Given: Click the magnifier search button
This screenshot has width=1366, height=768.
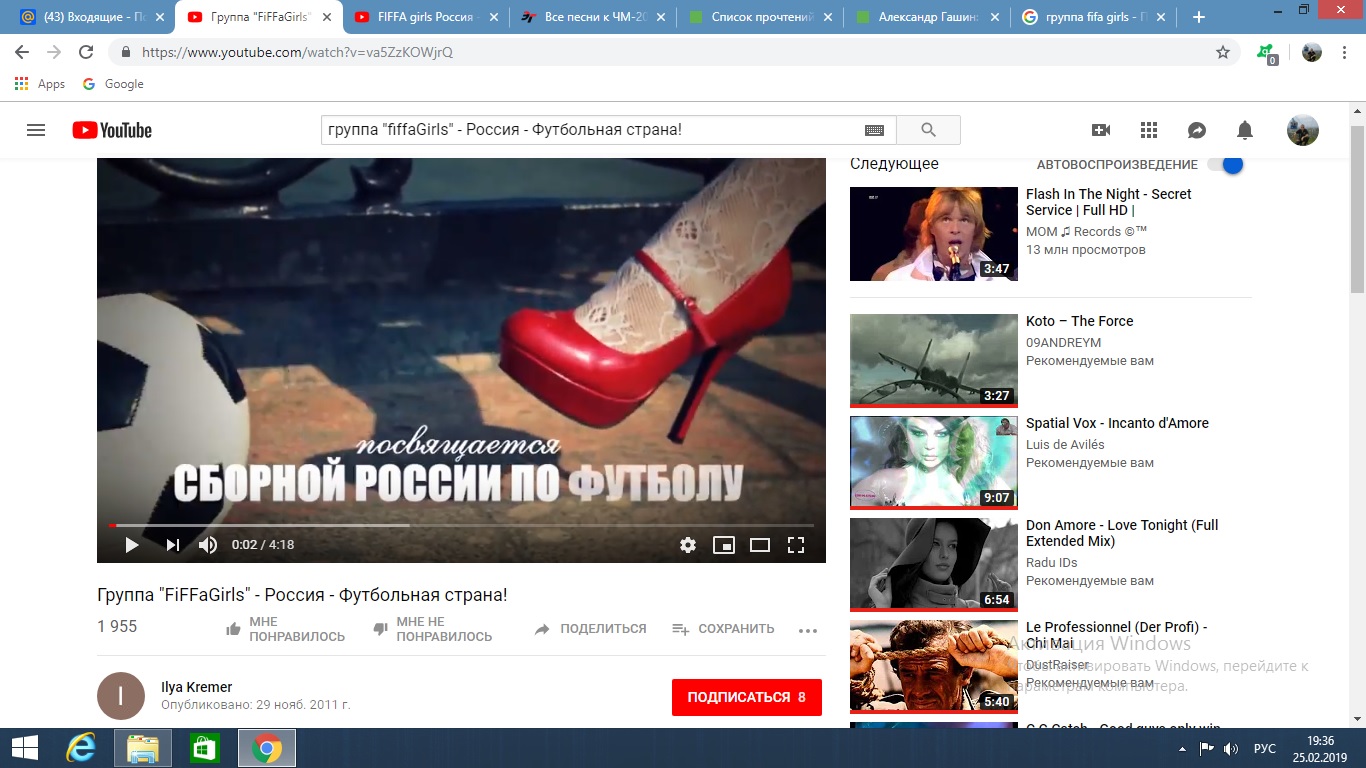Looking at the screenshot, I should tap(928, 130).
